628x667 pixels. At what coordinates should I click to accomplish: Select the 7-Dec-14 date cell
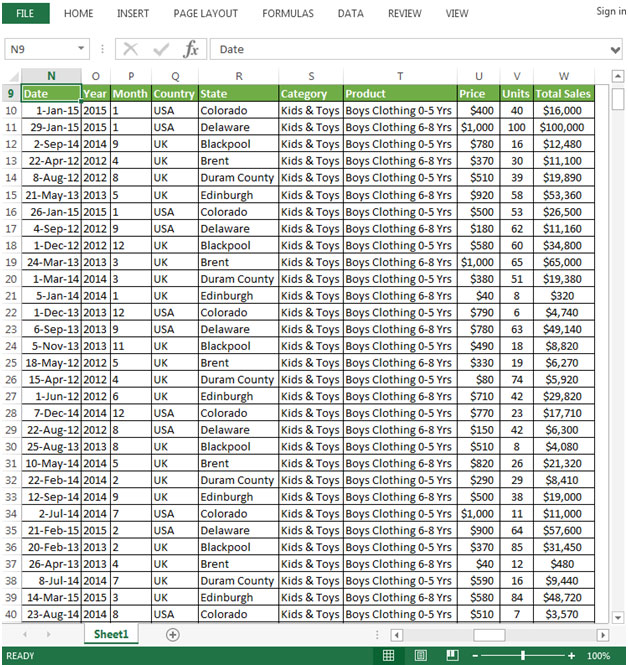pyautogui.click(x=51, y=413)
